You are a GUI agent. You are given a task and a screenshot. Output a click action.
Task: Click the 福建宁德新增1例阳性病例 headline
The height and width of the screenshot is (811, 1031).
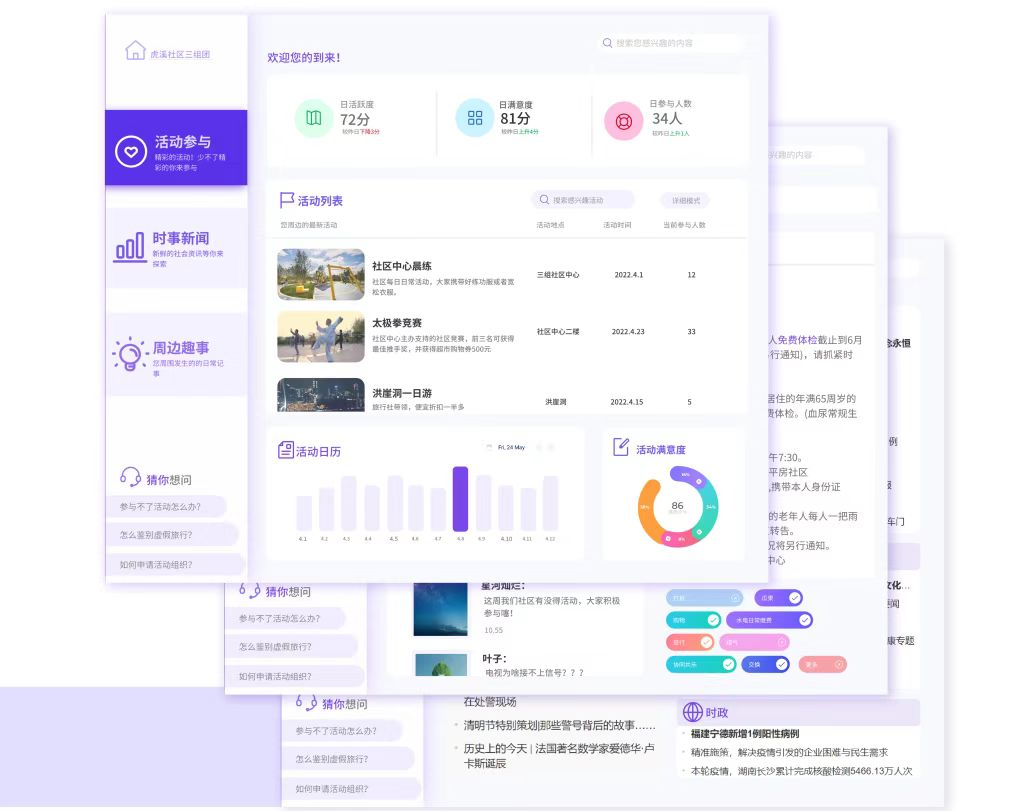[x=745, y=734]
